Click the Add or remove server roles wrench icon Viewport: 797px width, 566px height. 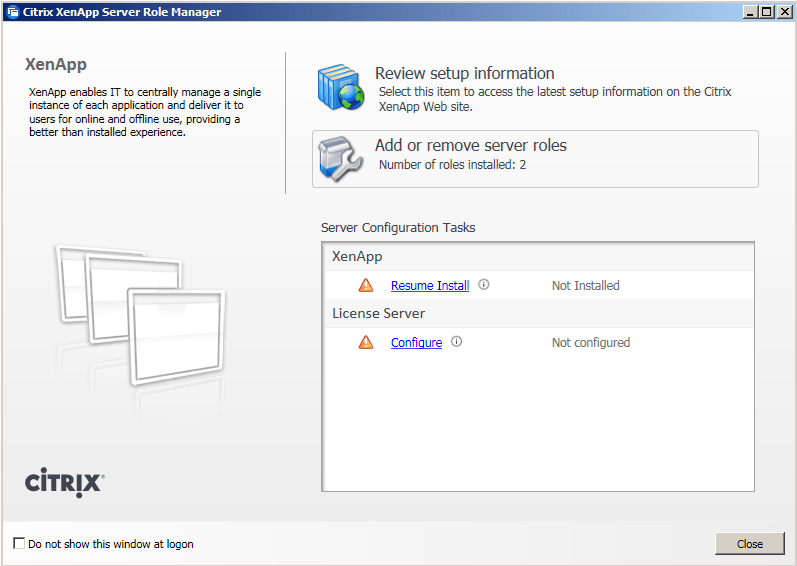[x=340, y=159]
